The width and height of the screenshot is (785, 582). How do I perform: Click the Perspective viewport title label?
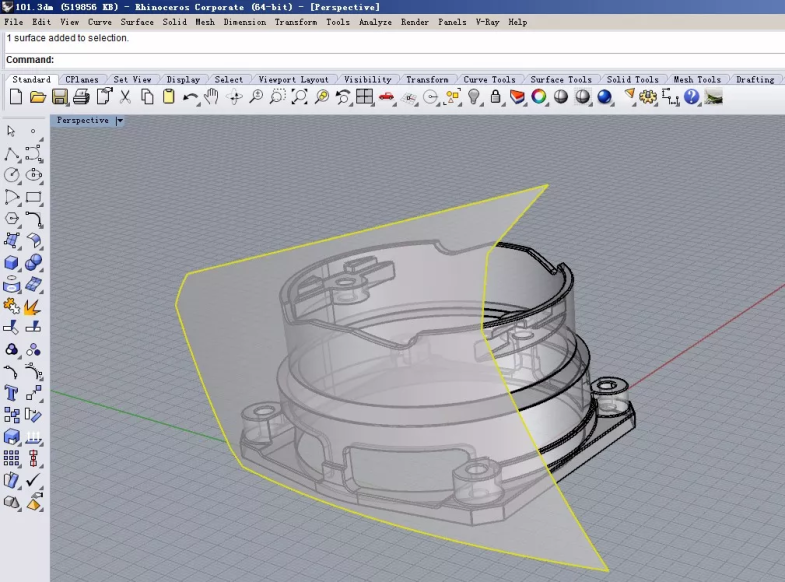tap(83, 121)
